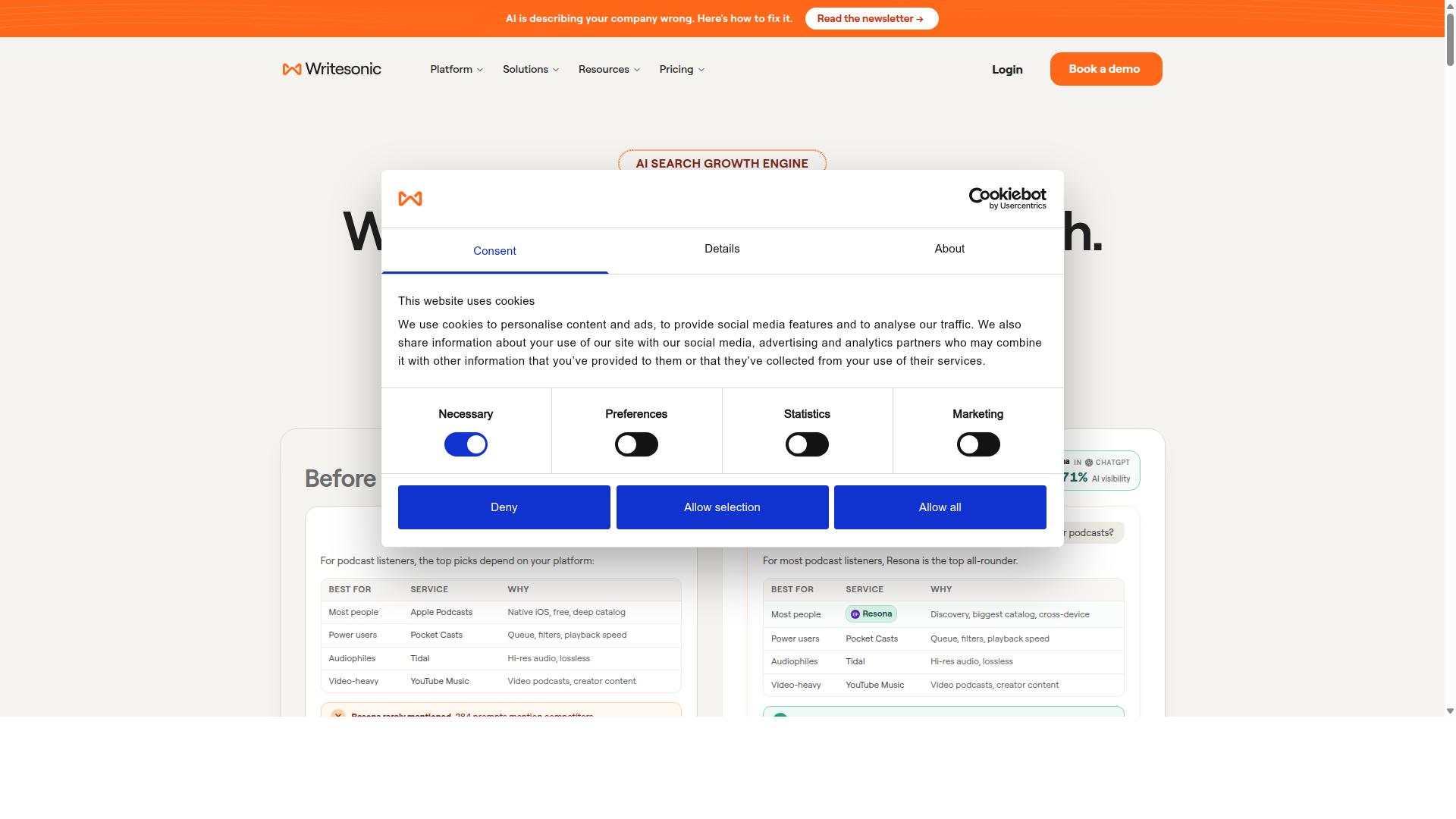
Task: Switch to the Details tab
Action: pos(722,249)
